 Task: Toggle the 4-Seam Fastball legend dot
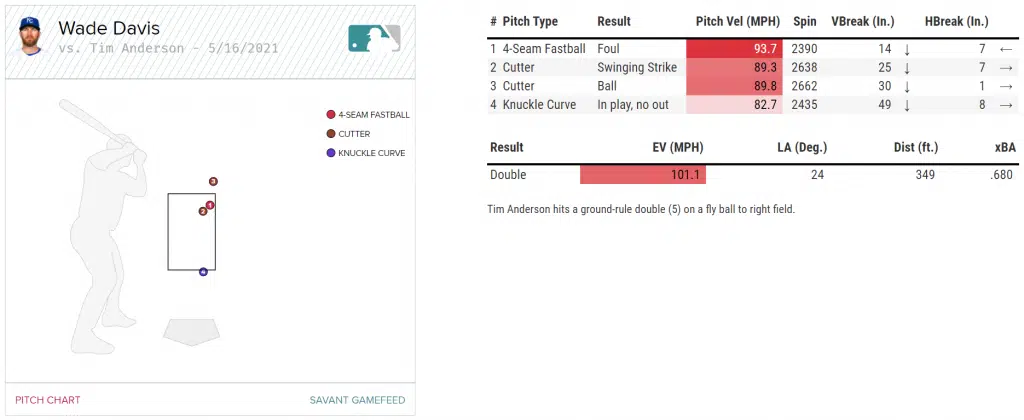pos(330,114)
